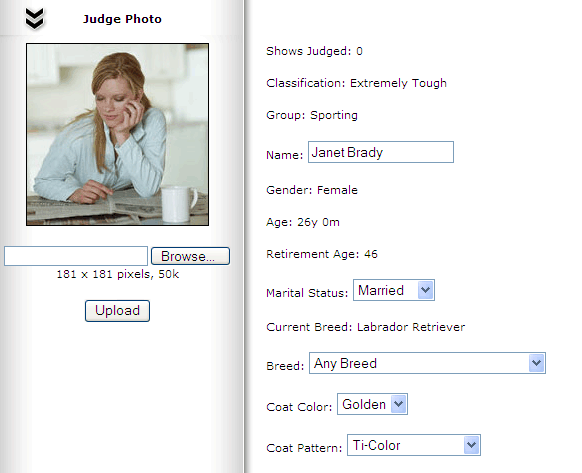This screenshot has width=582, height=473.
Task: Open the Coat Pattern Ti-Color dropdown
Action: pos(414,445)
